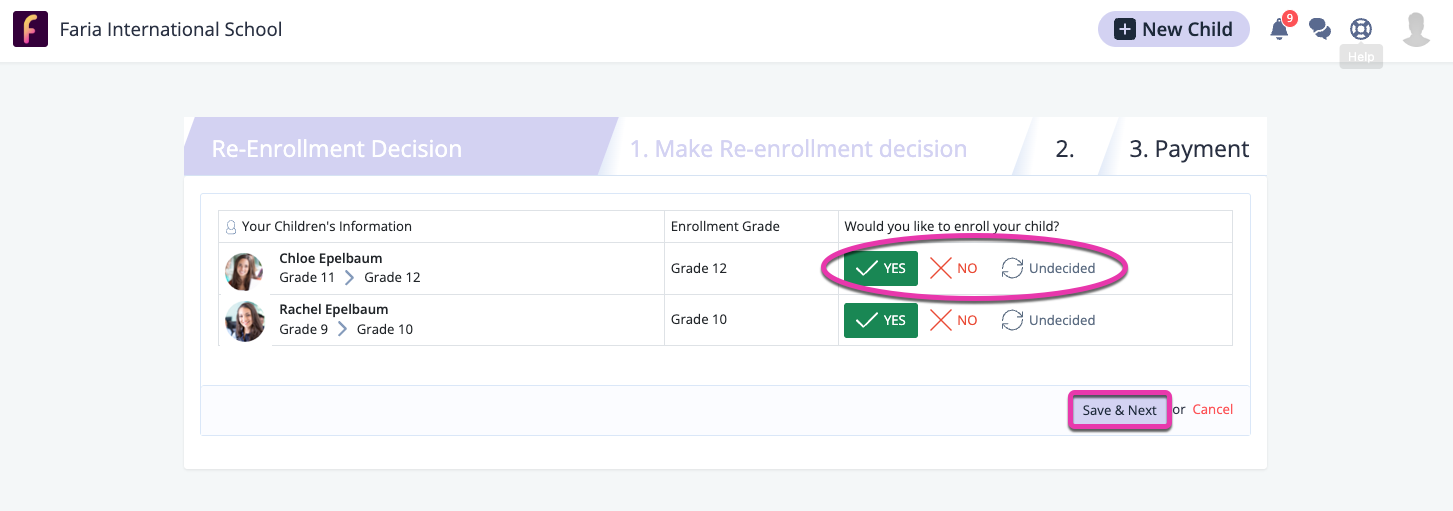Mark Chloe Epelbaum as Undecided
The width and height of the screenshot is (1453, 511).
pyautogui.click(x=1048, y=268)
